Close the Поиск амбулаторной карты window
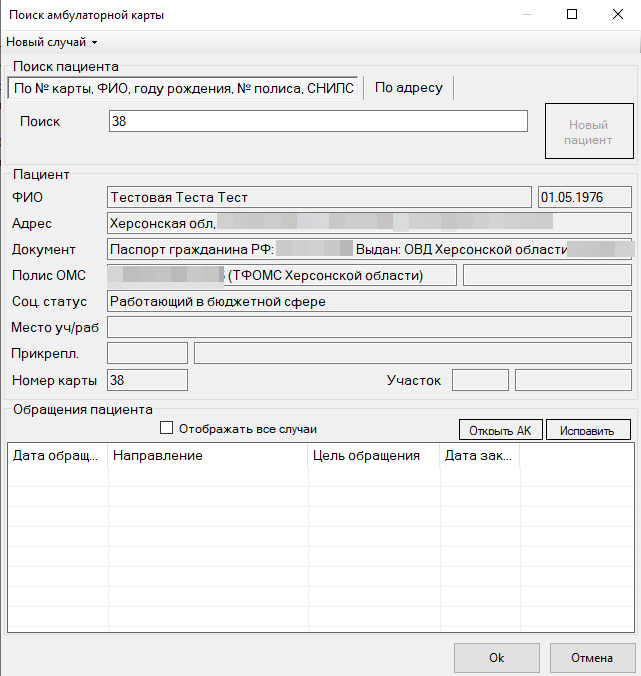641x676 pixels. coord(617,15)
